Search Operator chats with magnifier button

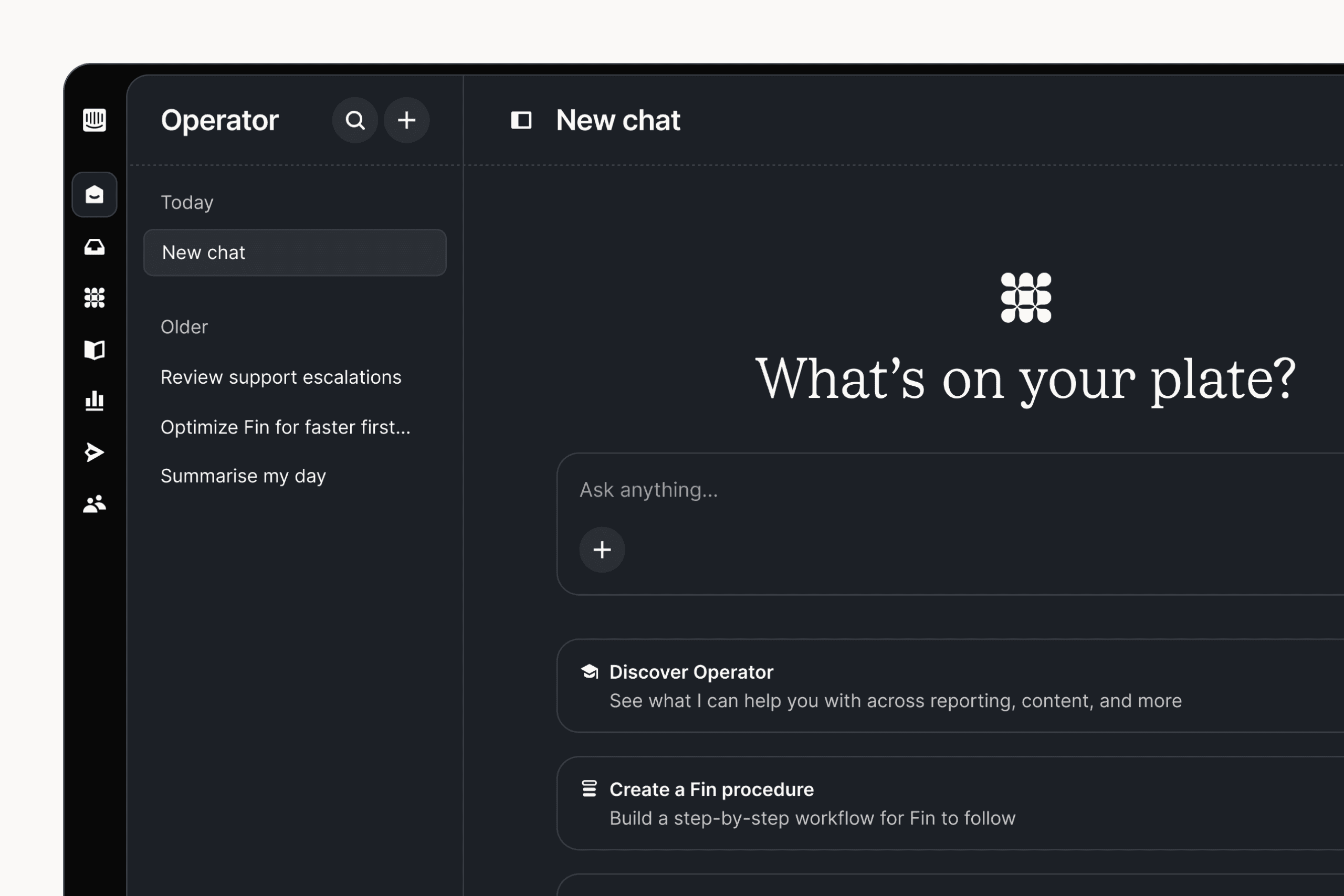355,120
